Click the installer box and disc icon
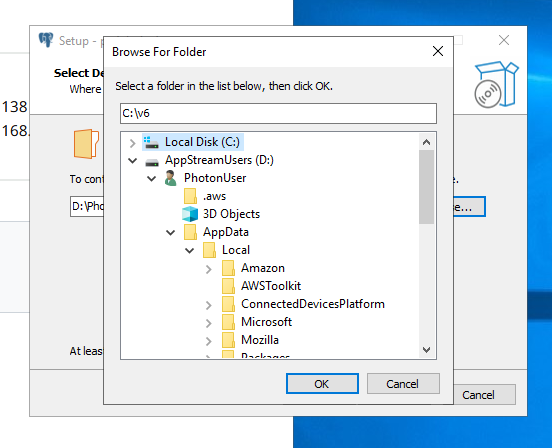 [496, 84]
